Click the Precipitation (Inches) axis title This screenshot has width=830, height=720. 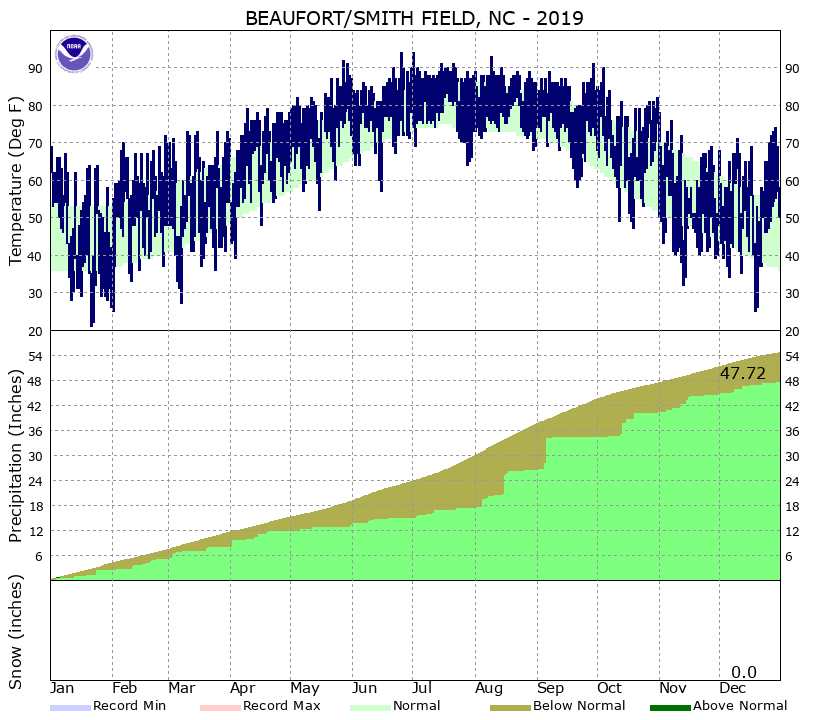pyautogui.click(x=16, y=456)
